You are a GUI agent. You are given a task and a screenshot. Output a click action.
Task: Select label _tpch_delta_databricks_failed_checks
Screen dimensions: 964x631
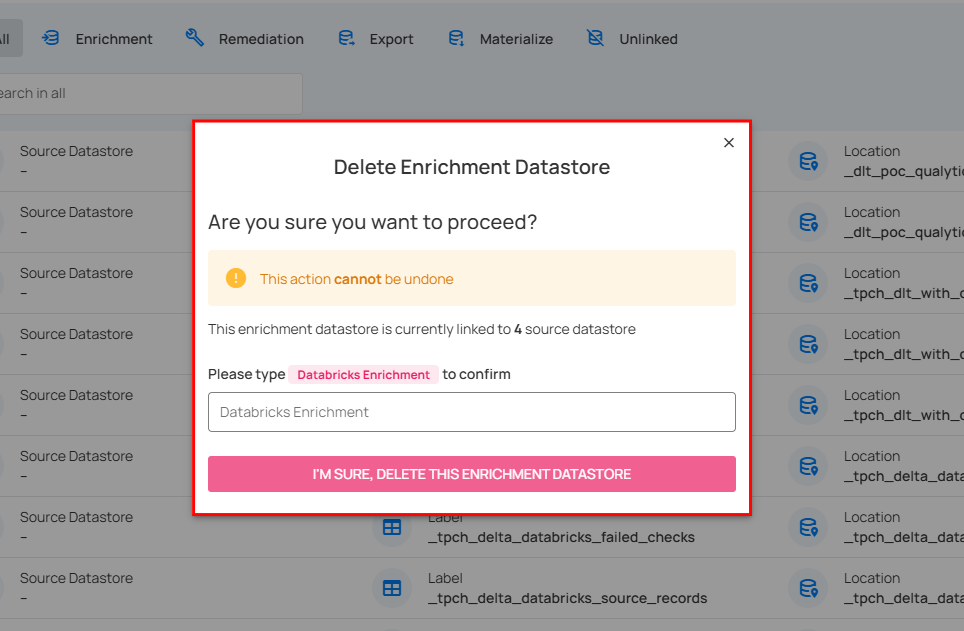[561, 537]
